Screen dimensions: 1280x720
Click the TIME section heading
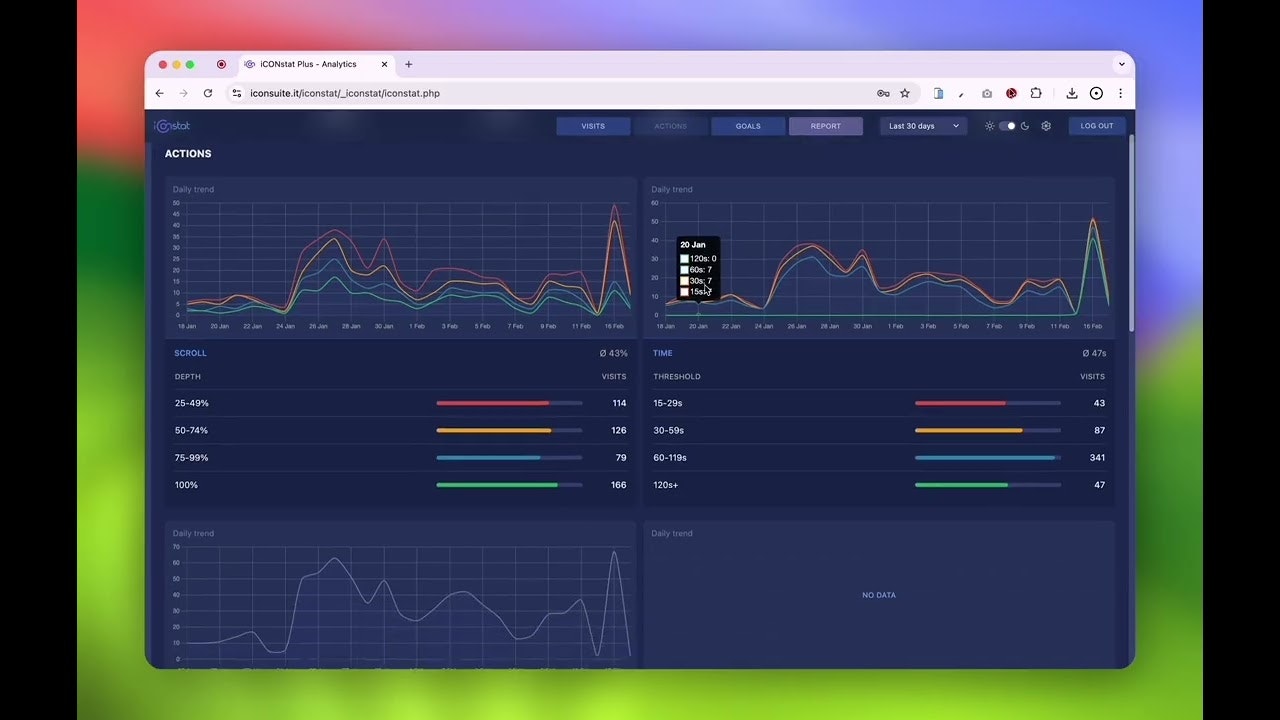663,353
